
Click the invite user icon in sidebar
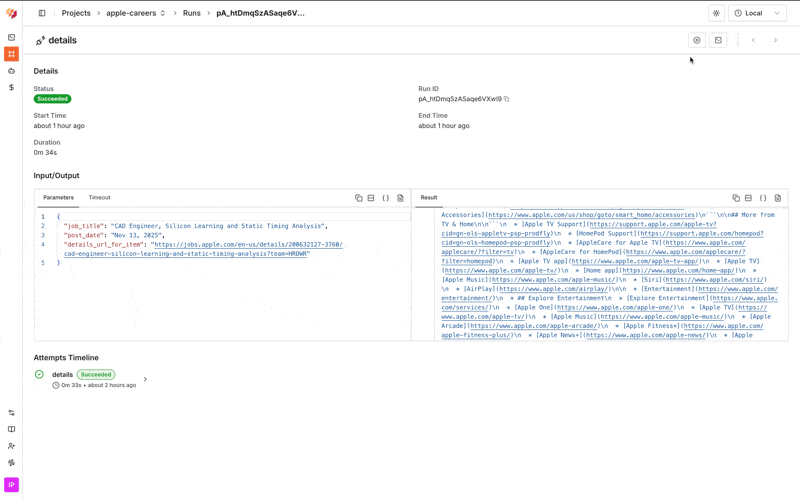pos(11,446)
